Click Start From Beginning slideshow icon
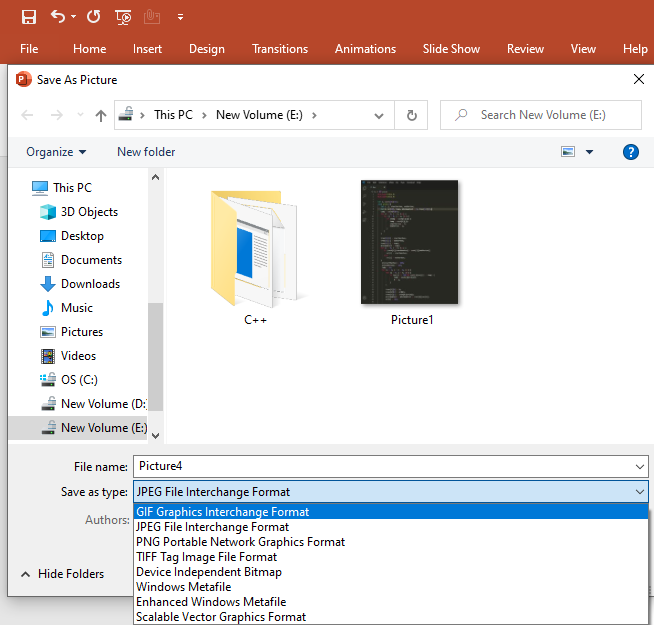The height and width of the screenshot is (625, 654). [123, 16]
